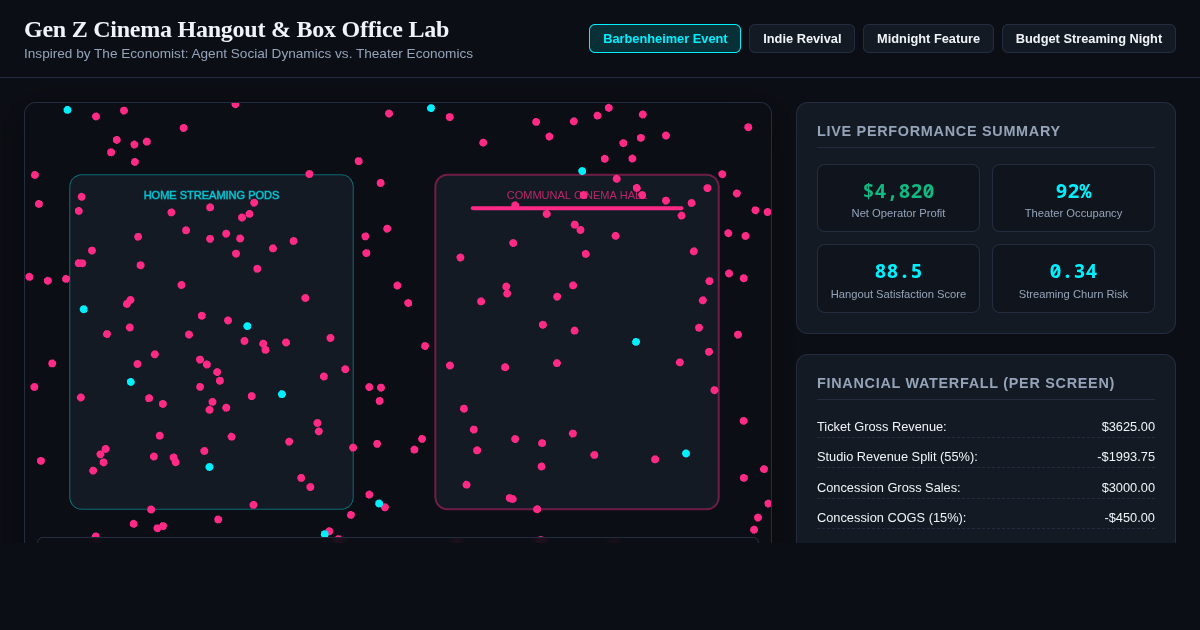Click the 88.5 Hangout Satisfaction Score value
Image resolution: width=1200 pixels, height=630 pixels.
point(898,271)
